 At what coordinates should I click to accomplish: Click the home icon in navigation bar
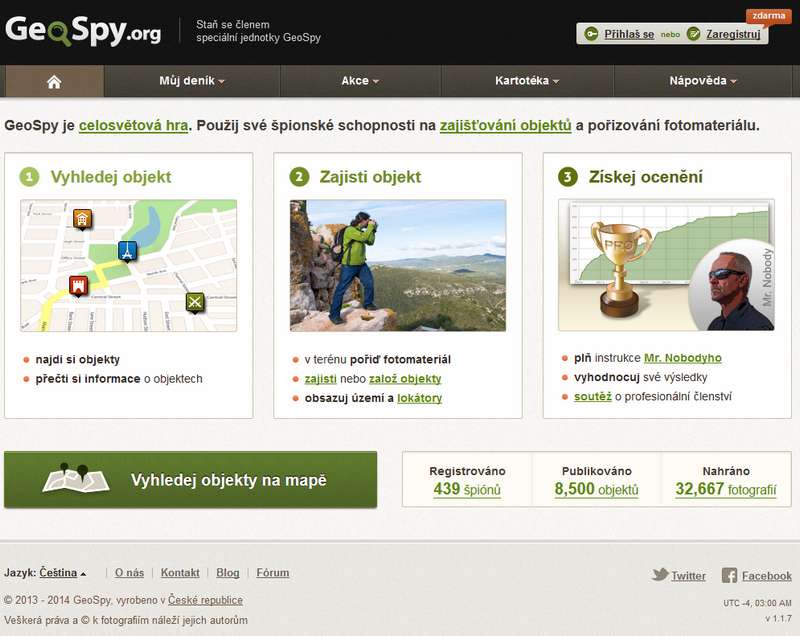[x=54, y=82]
